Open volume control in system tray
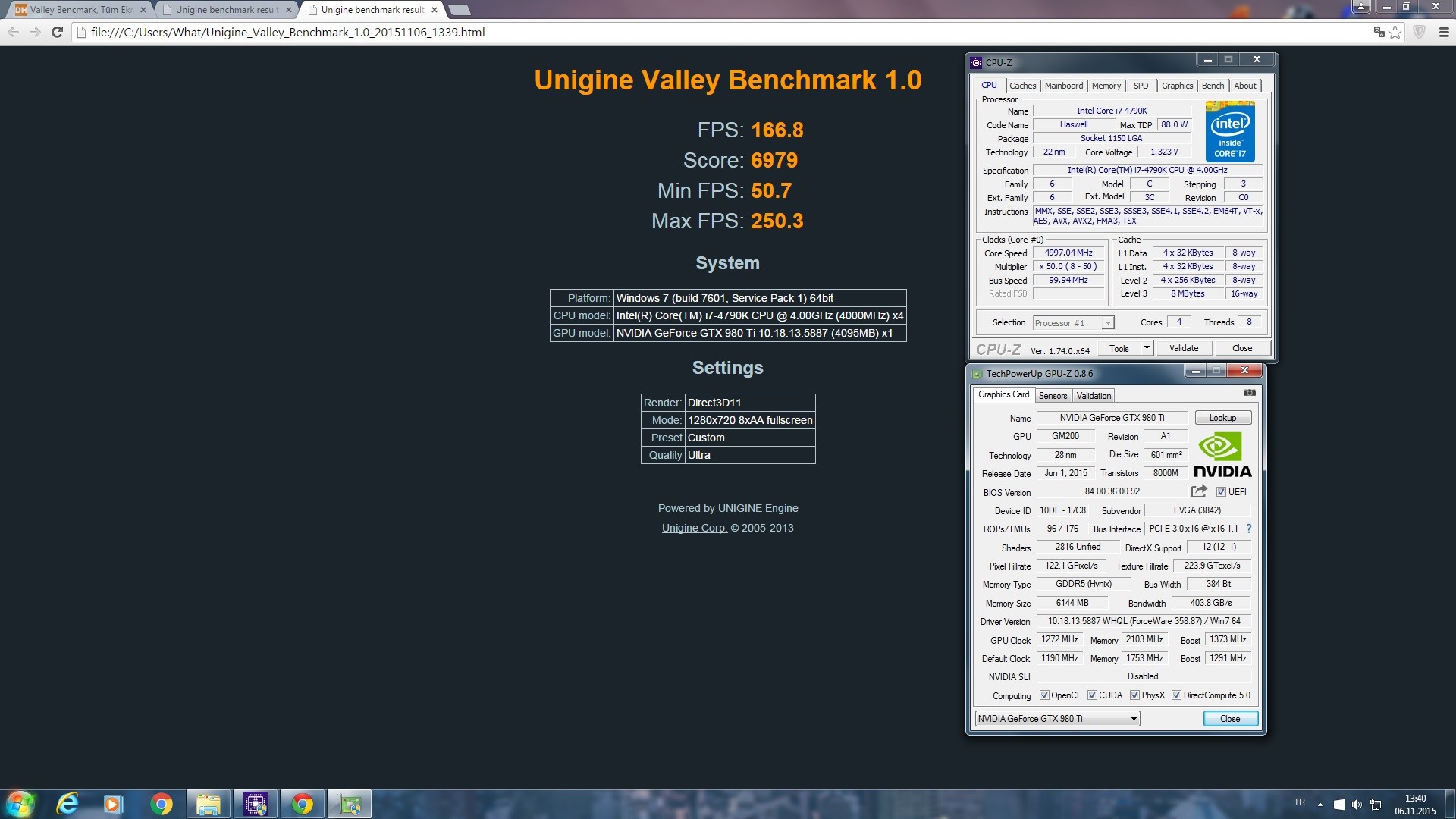This screenshot has height=819, width=1456. click(x=1357, y=805)
